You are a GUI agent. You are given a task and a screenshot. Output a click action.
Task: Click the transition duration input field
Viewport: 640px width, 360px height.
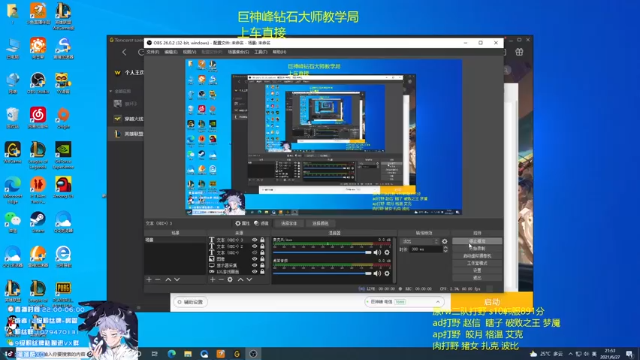(x=426, y=249)
